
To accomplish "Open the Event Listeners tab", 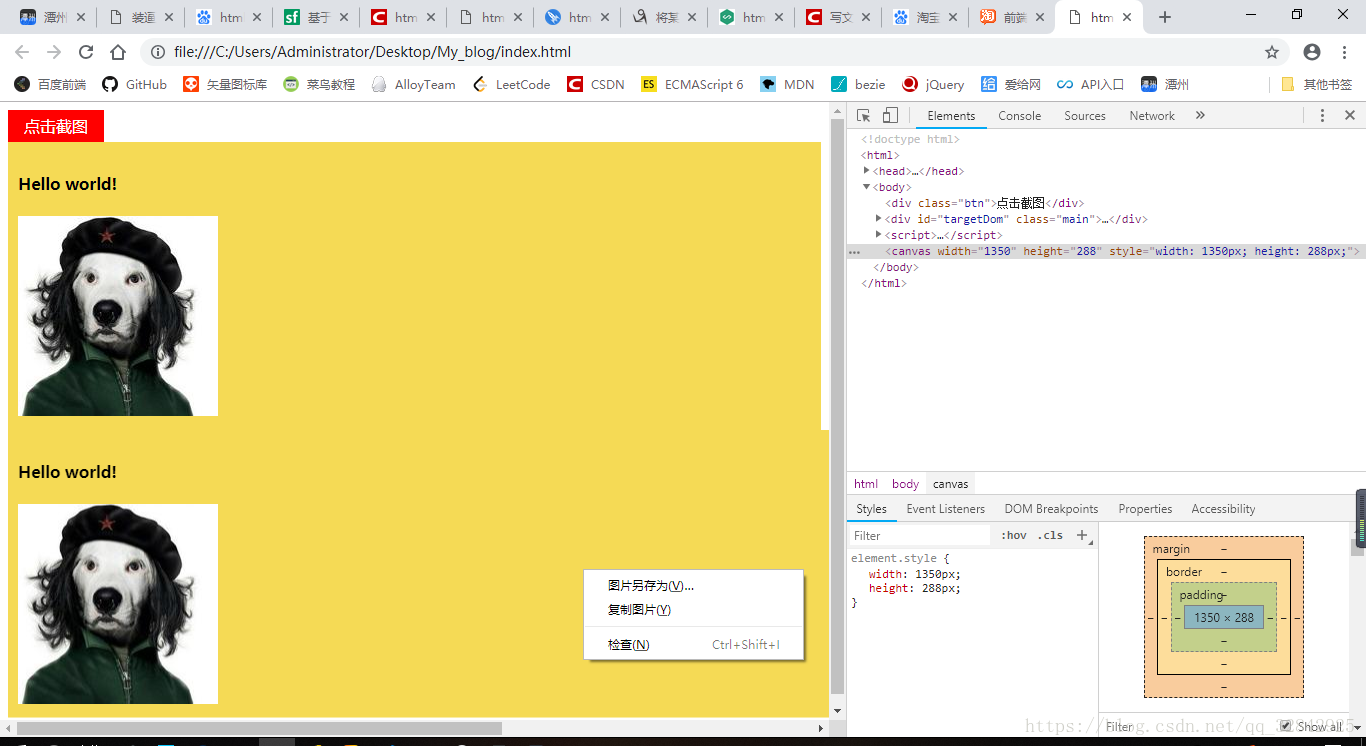I will [x=946, y=509].
